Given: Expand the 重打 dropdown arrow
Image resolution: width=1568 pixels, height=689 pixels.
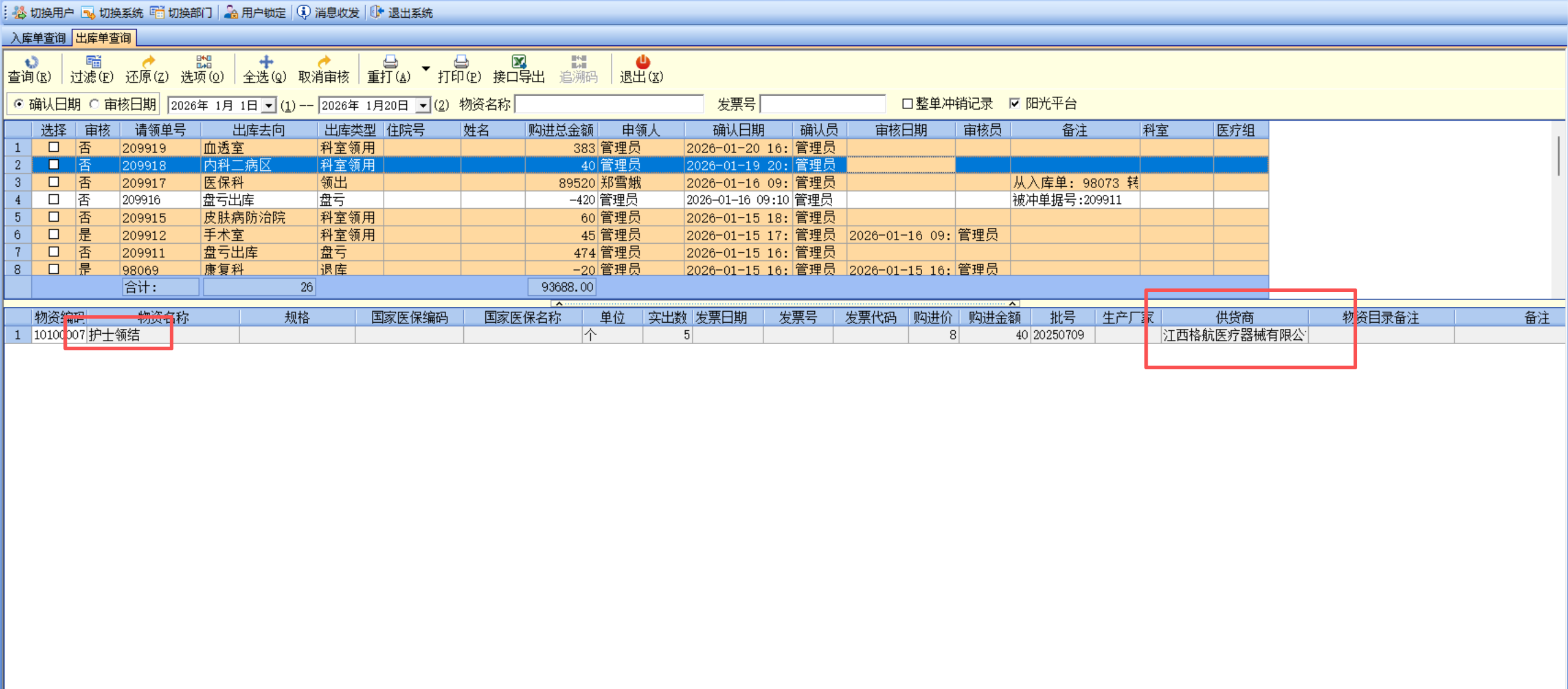Looking at the screenshot, I should point(426,69).
